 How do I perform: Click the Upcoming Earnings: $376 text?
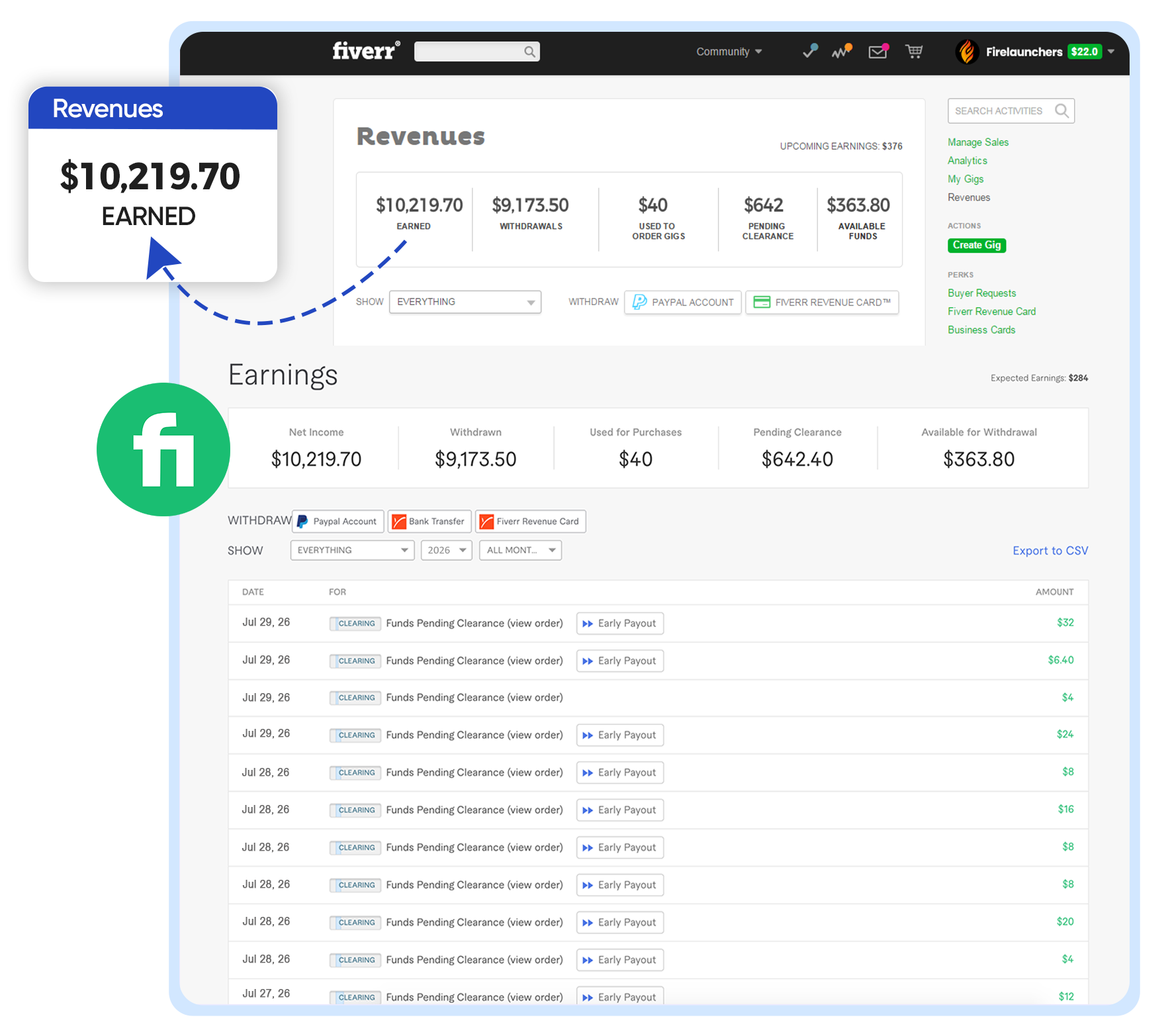841,146
